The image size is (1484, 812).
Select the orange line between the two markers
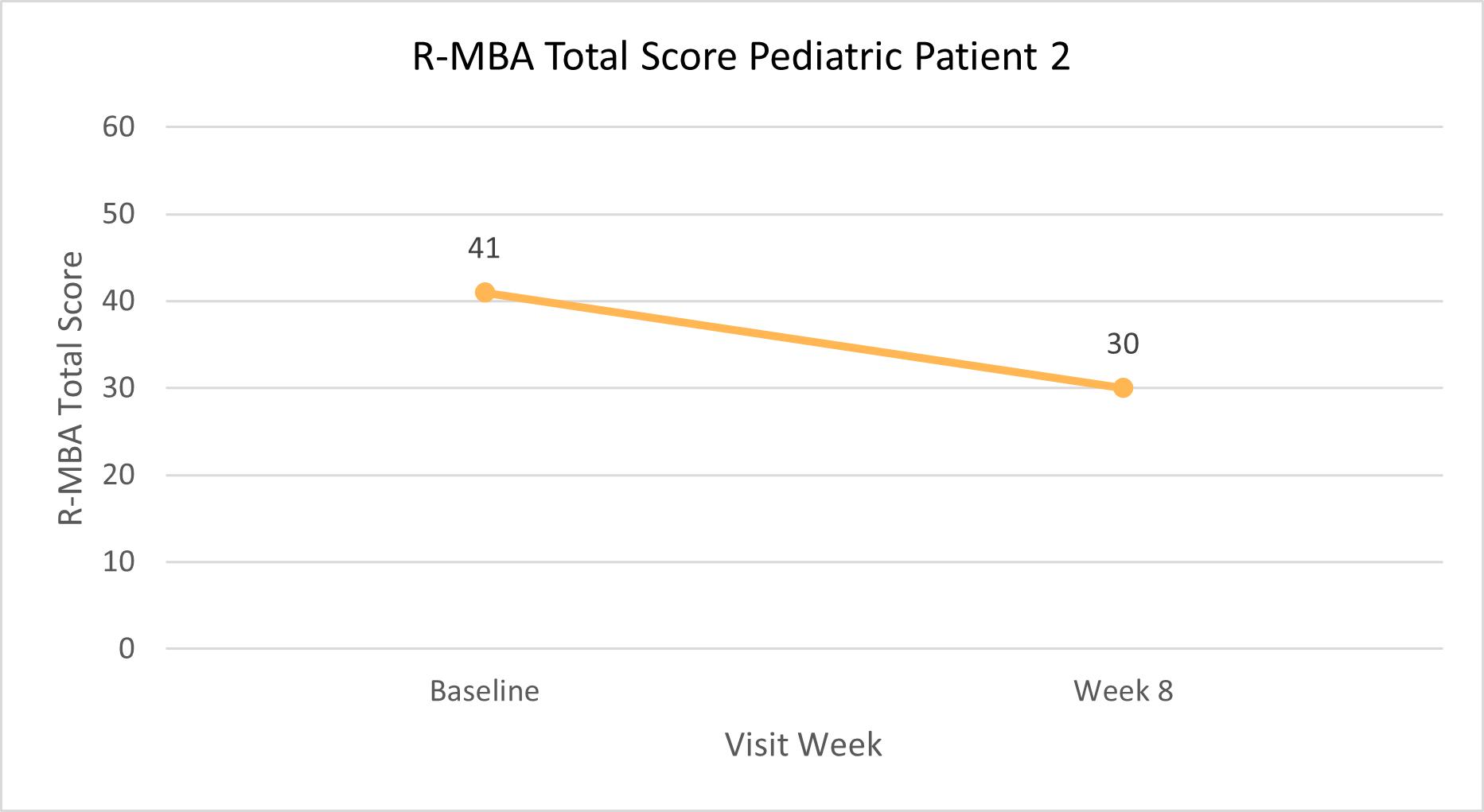click(x=804, y=340)
